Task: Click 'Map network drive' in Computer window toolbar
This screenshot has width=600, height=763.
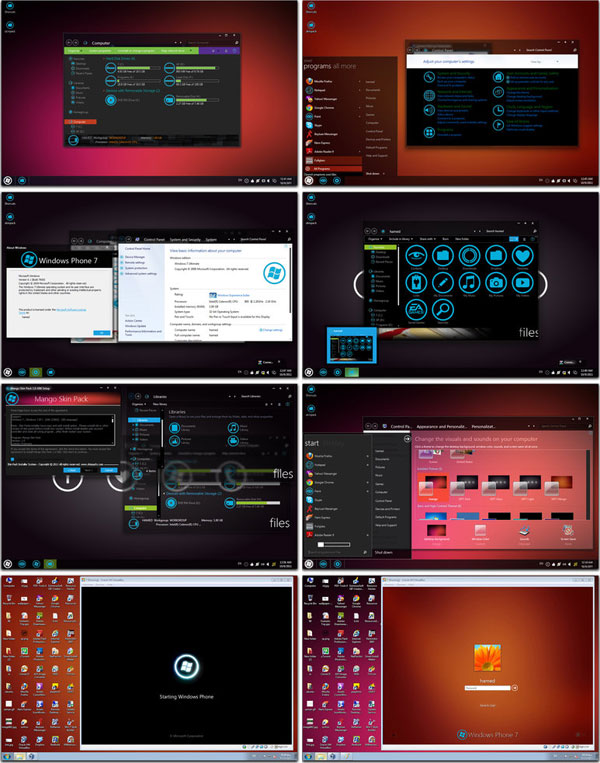Action: pyautogui.click(x=173, y=51)
